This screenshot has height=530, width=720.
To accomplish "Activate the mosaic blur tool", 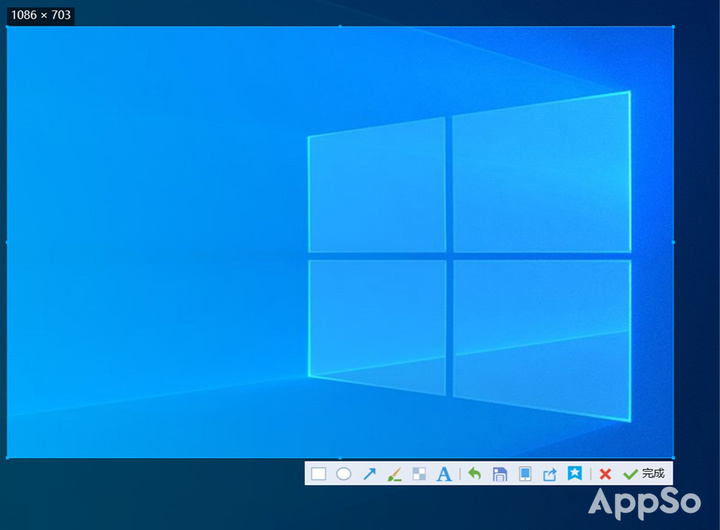I will pyautogui.click(x=419, y=474).
